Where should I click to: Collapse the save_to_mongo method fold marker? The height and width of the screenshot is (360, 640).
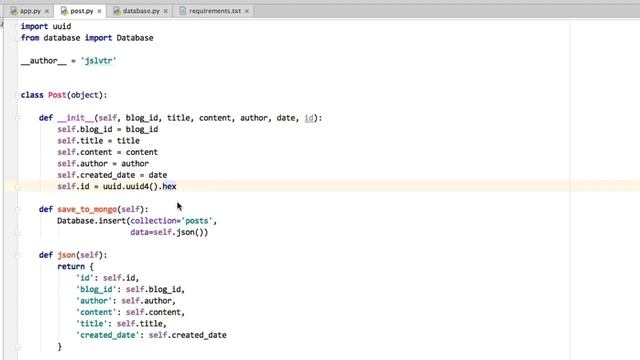click(18, 209)
